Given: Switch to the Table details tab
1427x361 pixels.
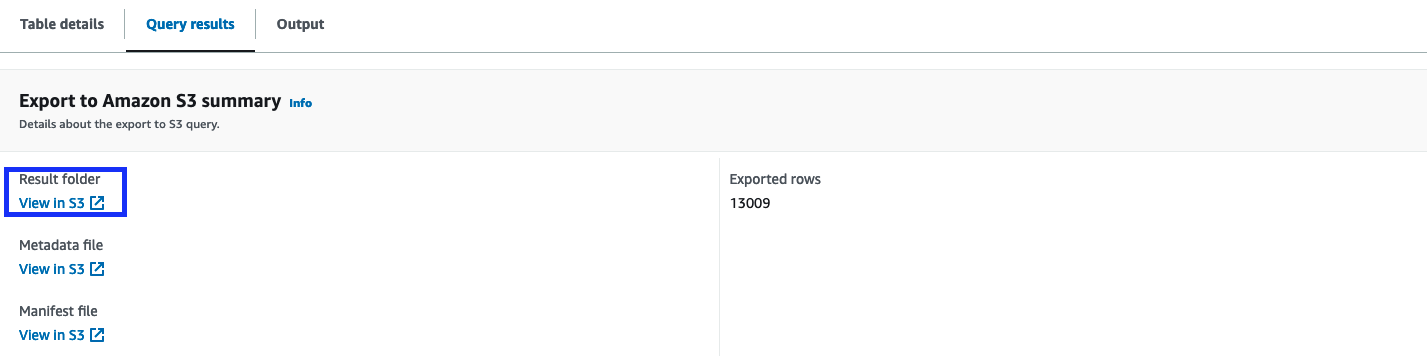Looking at the screenshot, I should 62,24.
